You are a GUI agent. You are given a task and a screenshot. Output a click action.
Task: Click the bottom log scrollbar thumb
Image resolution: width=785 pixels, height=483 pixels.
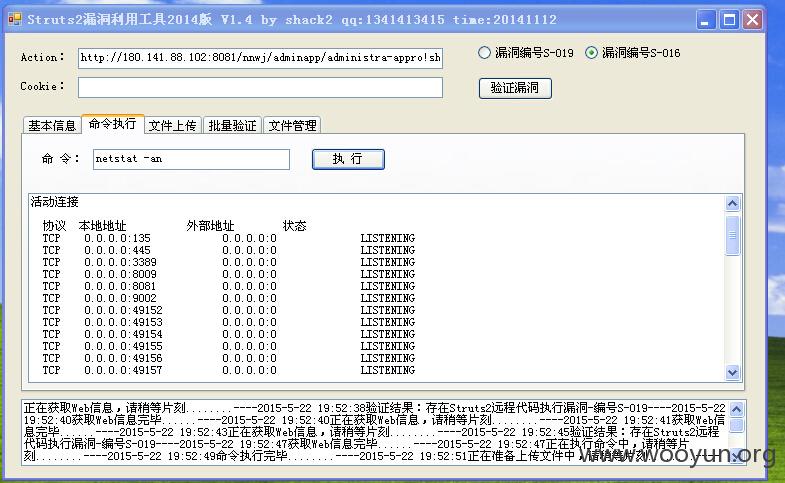[736, 425]
